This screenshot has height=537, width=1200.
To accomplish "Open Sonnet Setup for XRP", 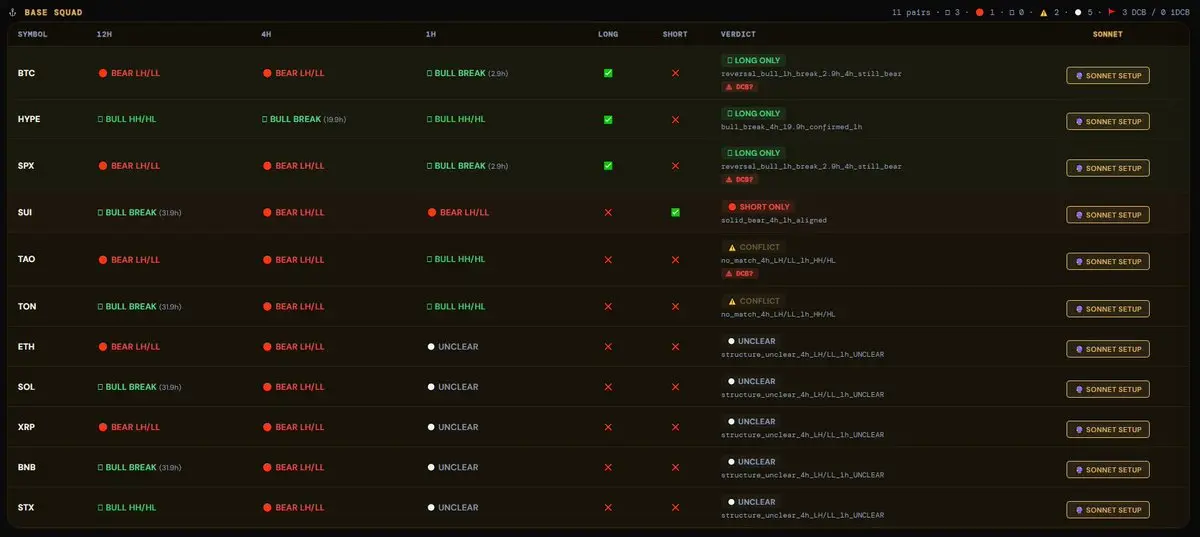I will coord(1108,429).
